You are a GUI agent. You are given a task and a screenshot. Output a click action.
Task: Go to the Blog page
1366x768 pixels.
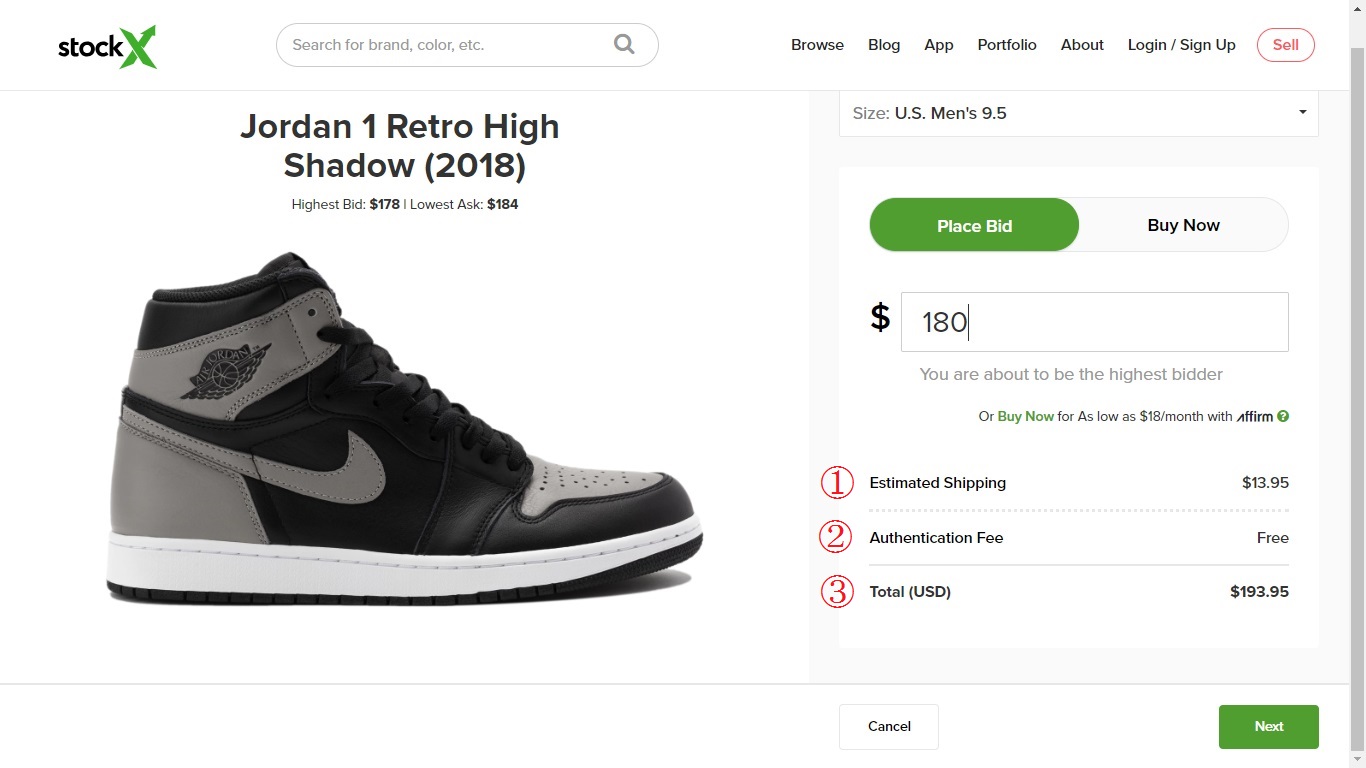click(x=884, y=45)
